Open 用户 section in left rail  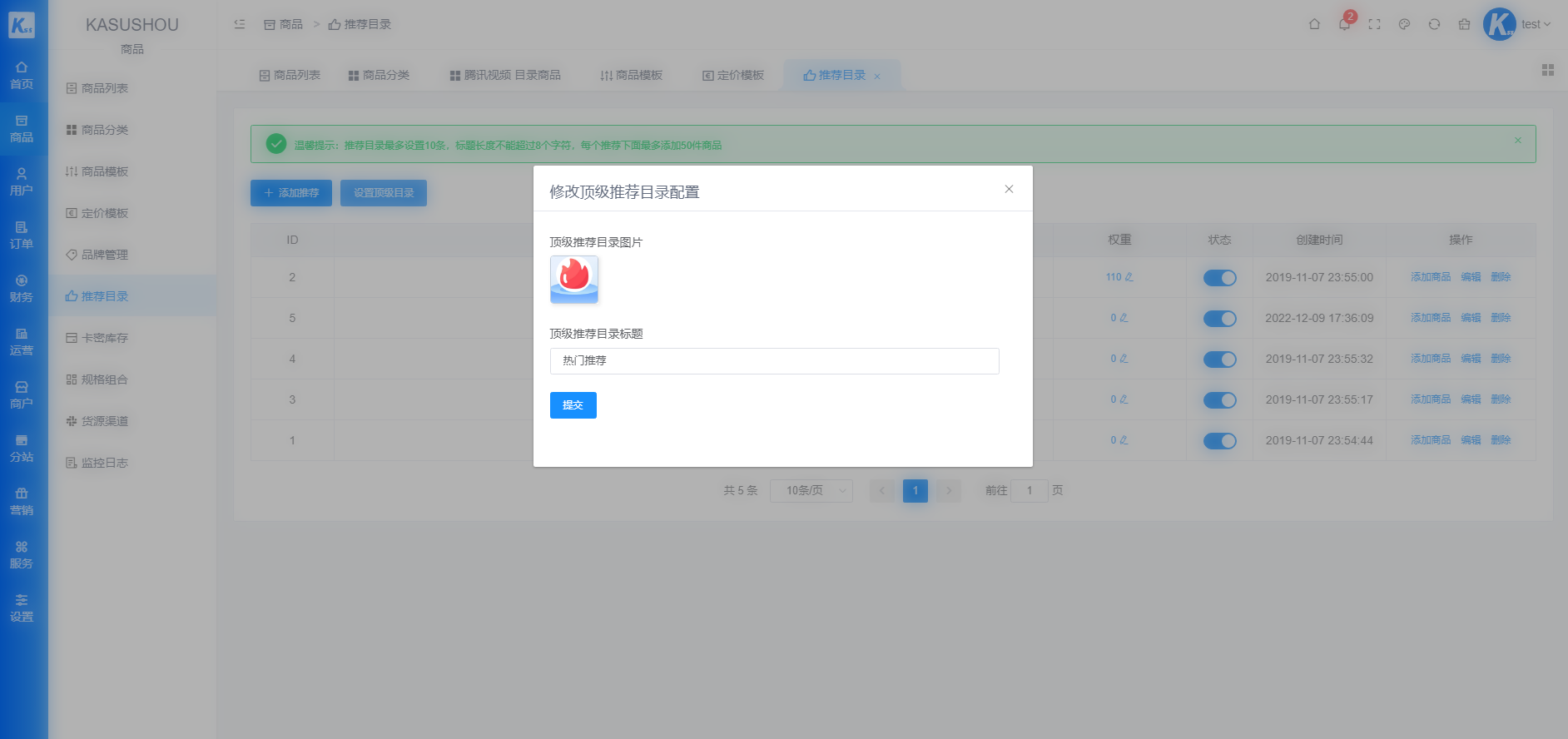coord(22,182)
